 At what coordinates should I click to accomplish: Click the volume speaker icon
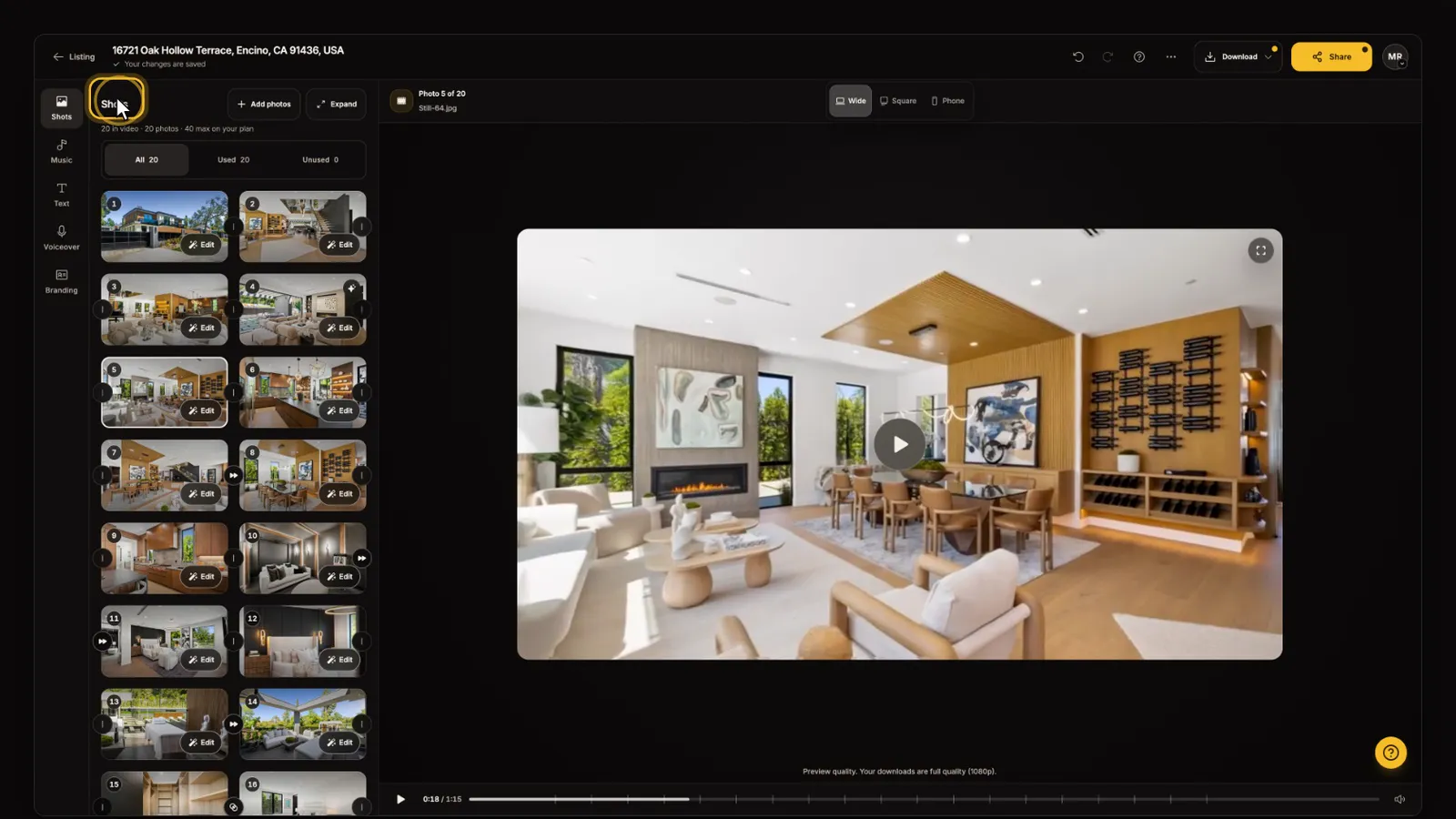1400,799
